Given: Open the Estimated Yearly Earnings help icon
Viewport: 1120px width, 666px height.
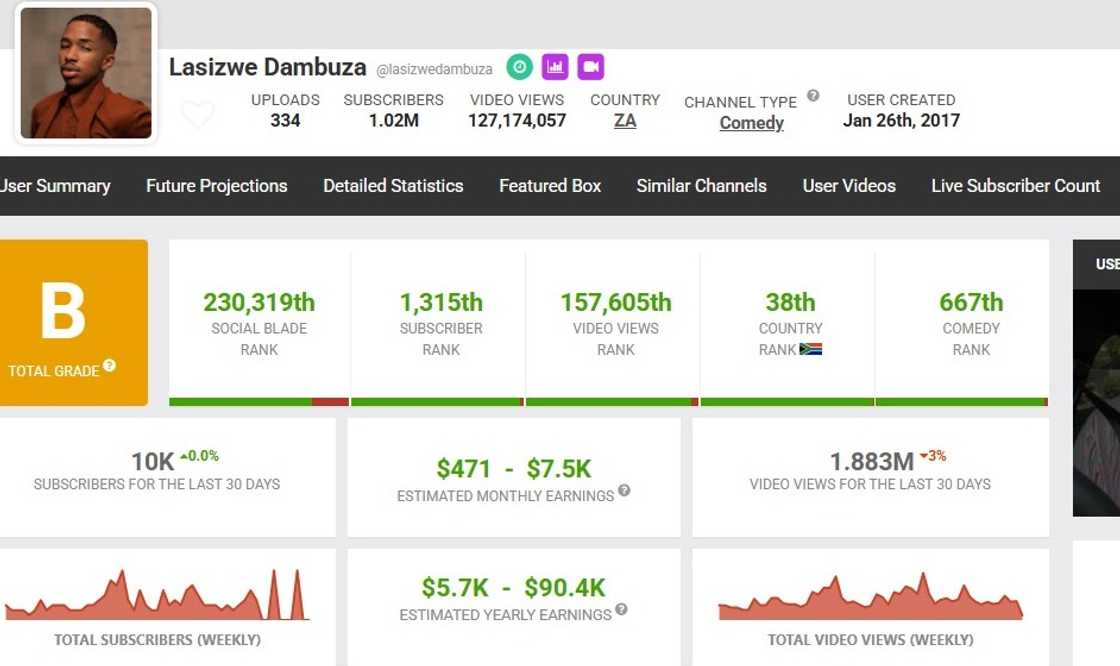Looking at the screenshot, I should [621, 609].
